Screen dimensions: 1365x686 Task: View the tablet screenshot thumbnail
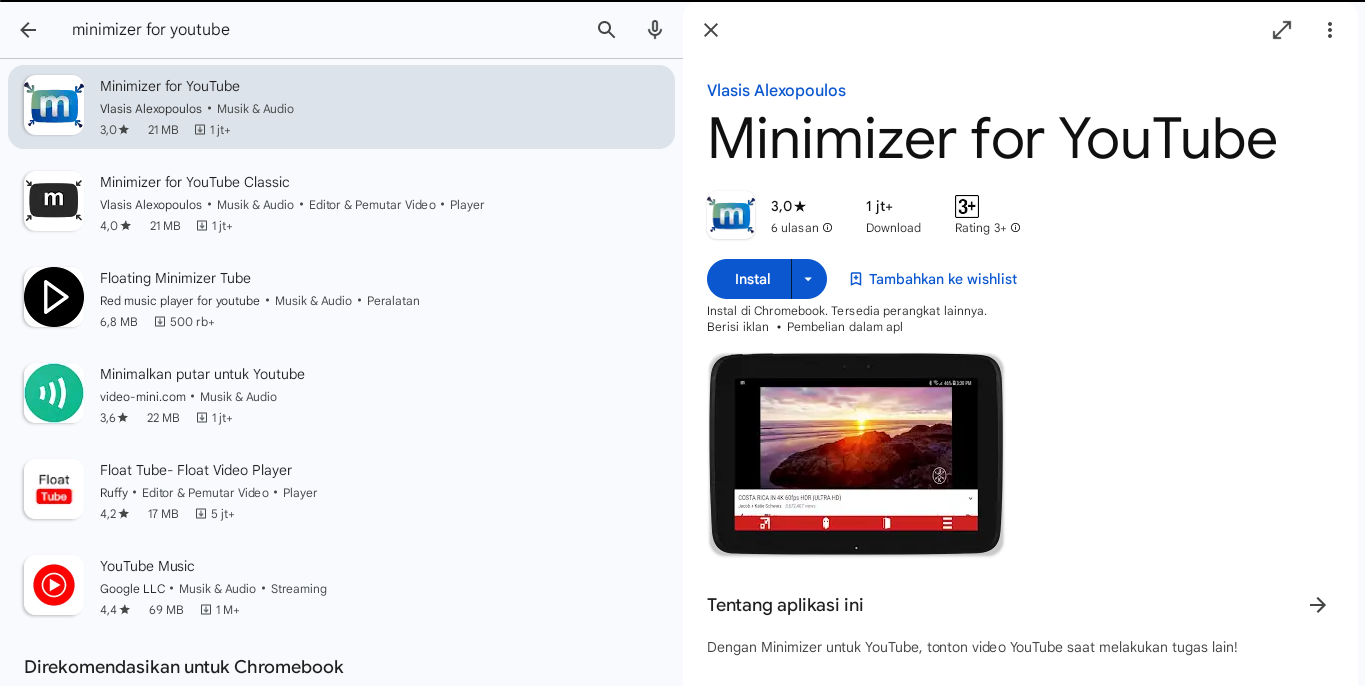coord(856,454)
